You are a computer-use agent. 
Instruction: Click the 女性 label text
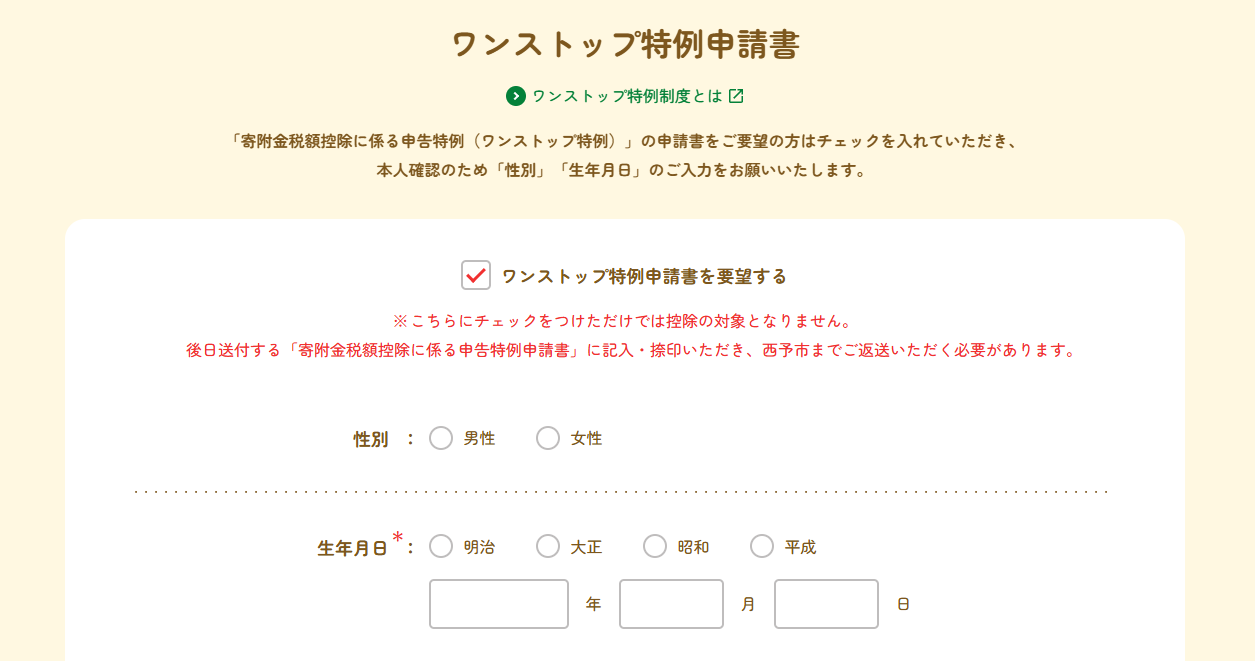pyautogui.click(x=586, y=438)
